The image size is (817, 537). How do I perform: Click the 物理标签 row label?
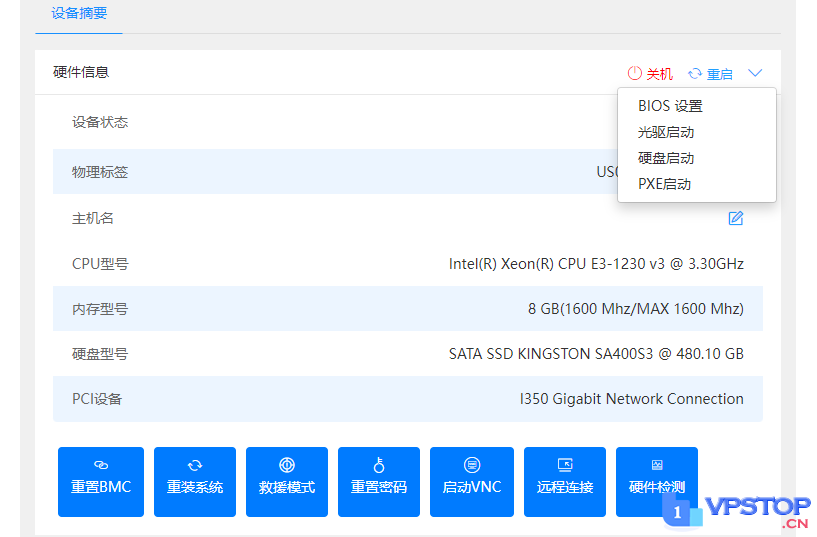click(100, 172)
